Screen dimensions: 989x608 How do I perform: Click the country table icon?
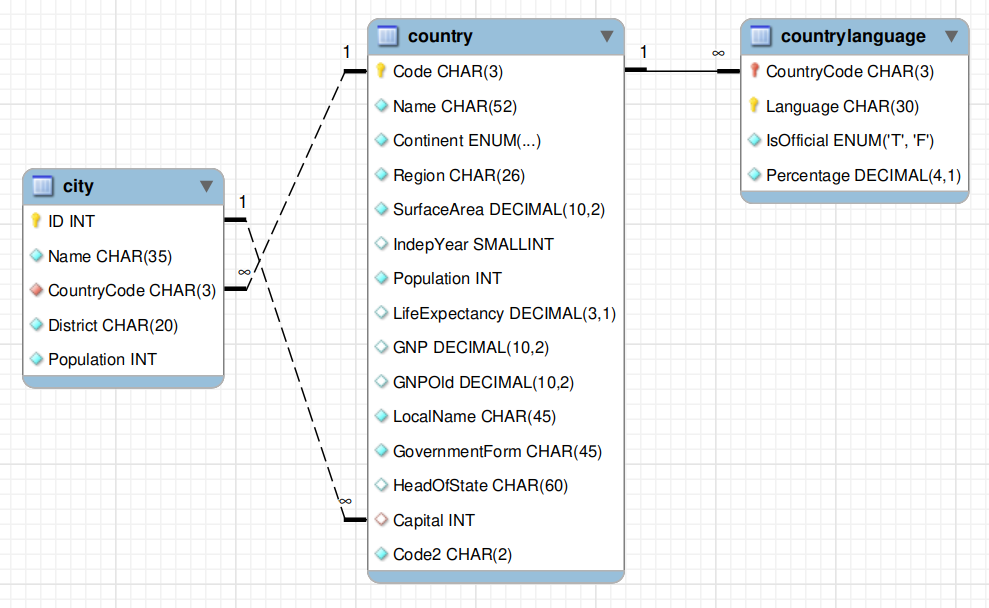click(x=387, y=36)
